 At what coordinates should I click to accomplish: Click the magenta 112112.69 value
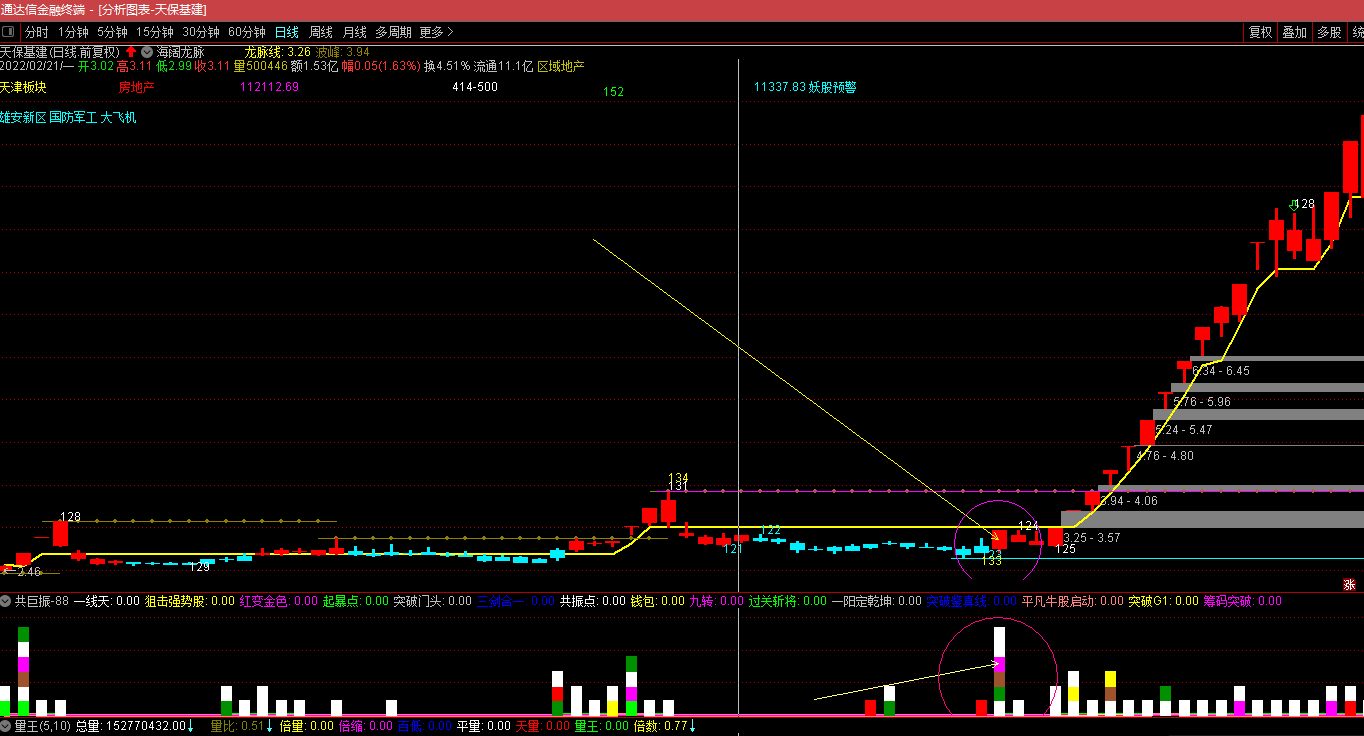[x=270, y=87]
